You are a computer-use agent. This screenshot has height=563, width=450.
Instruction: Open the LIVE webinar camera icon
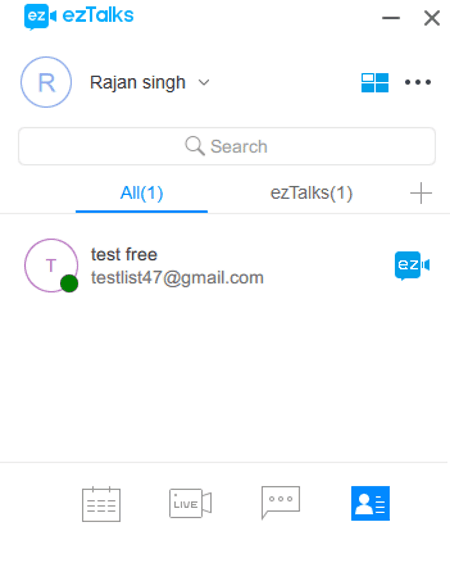point(190,503)
